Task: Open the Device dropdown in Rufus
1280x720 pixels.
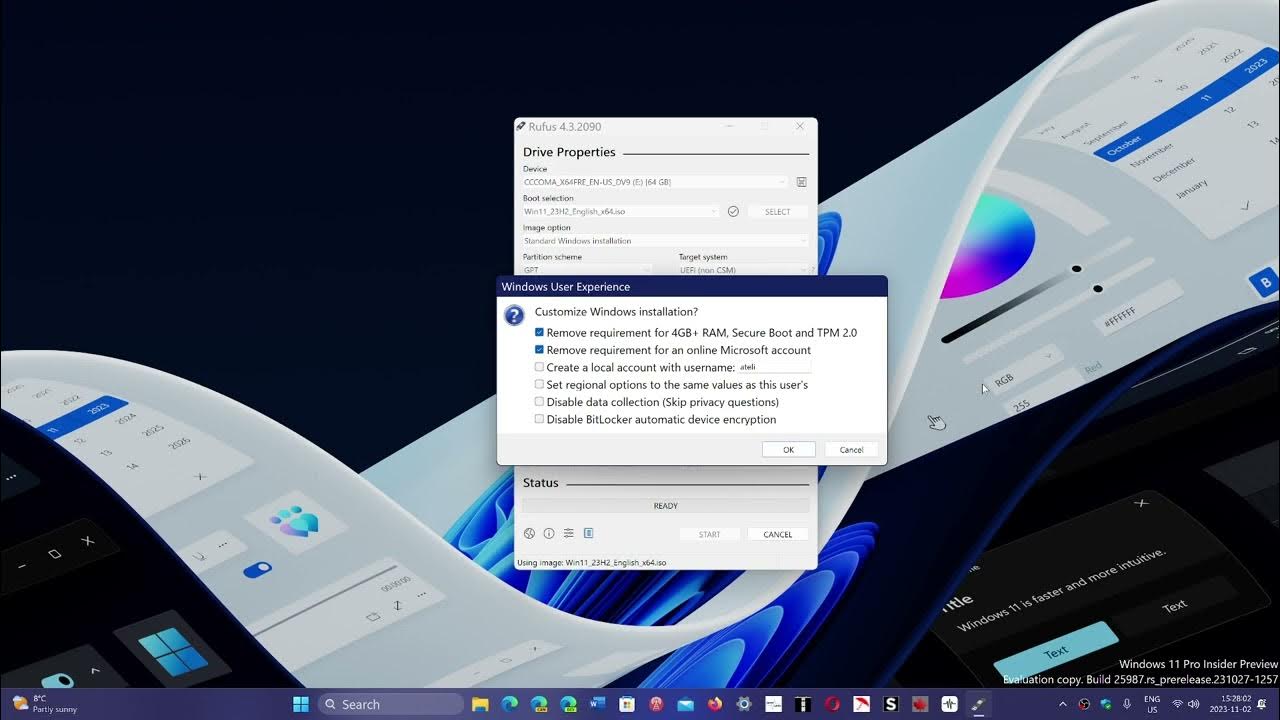Action: click(655, 182)
